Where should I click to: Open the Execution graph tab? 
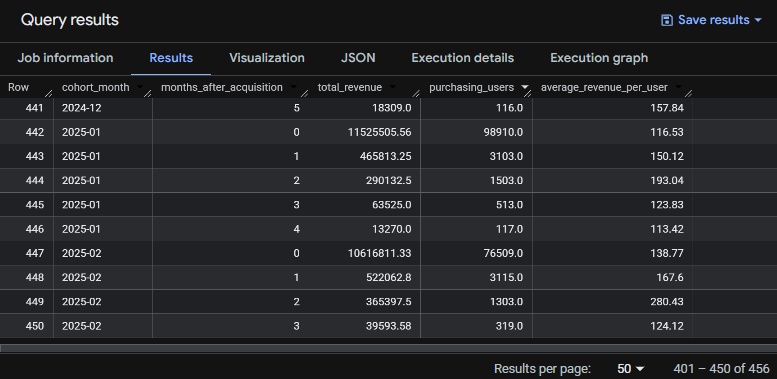pos(599,58)
